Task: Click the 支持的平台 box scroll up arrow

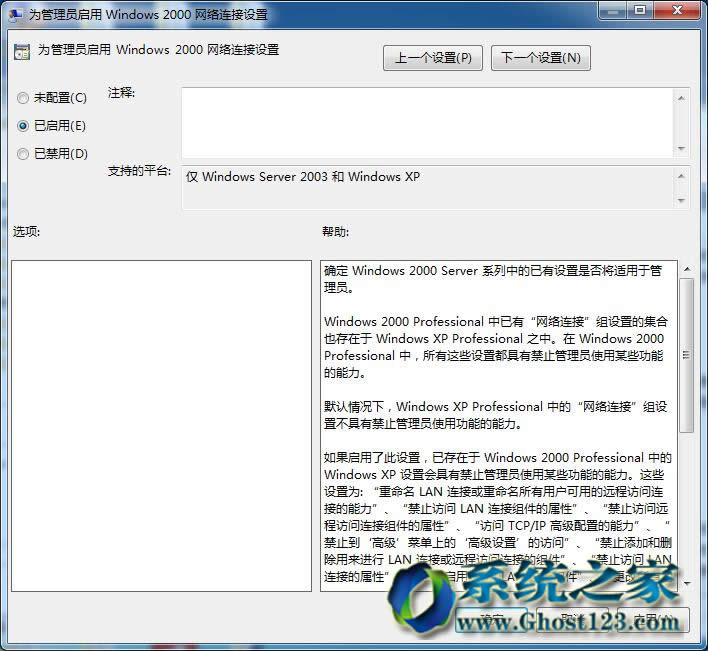Action: point(681,176)
